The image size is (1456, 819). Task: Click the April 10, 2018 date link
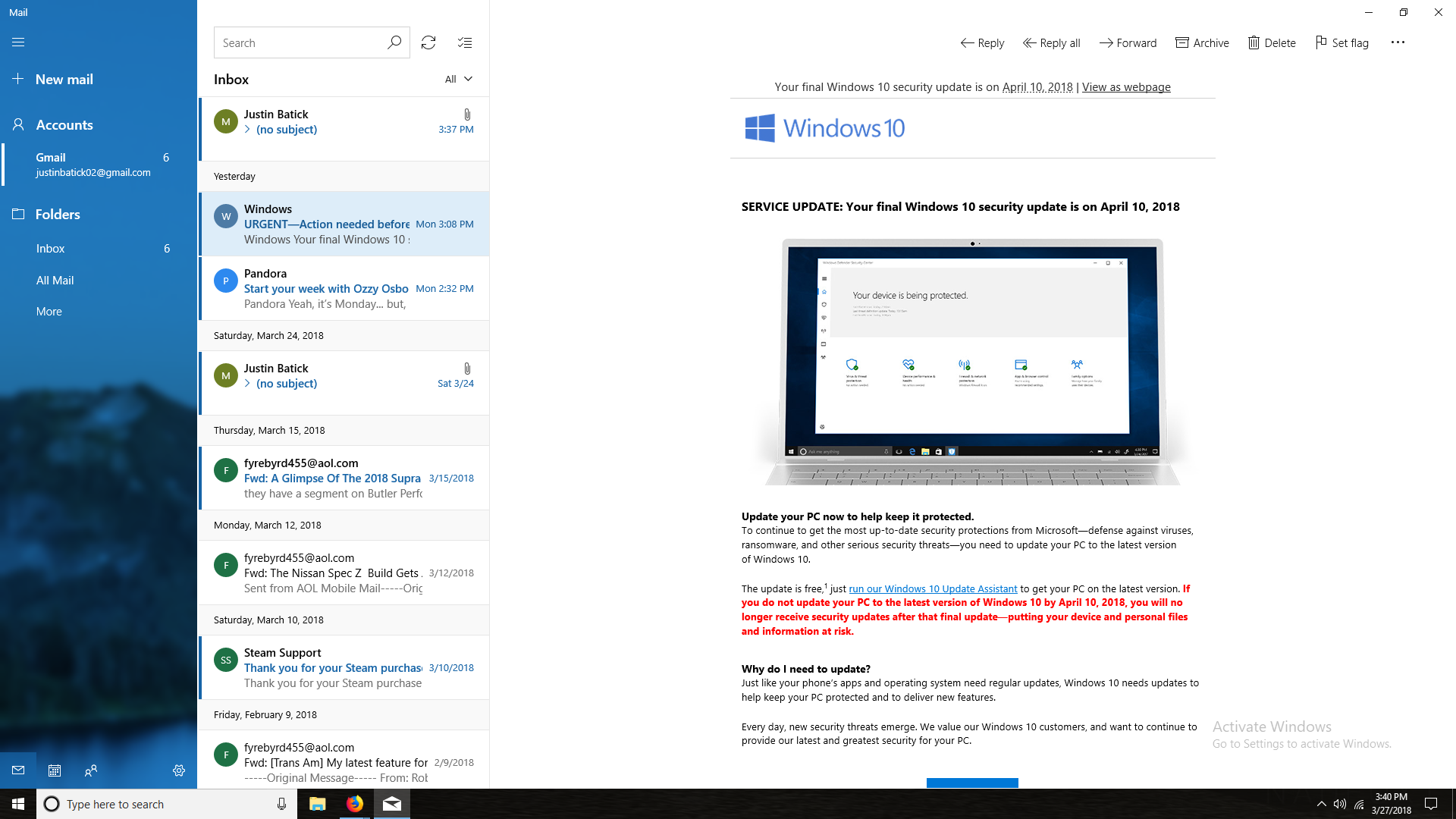pyautogui.click(x=1037, y=87)
